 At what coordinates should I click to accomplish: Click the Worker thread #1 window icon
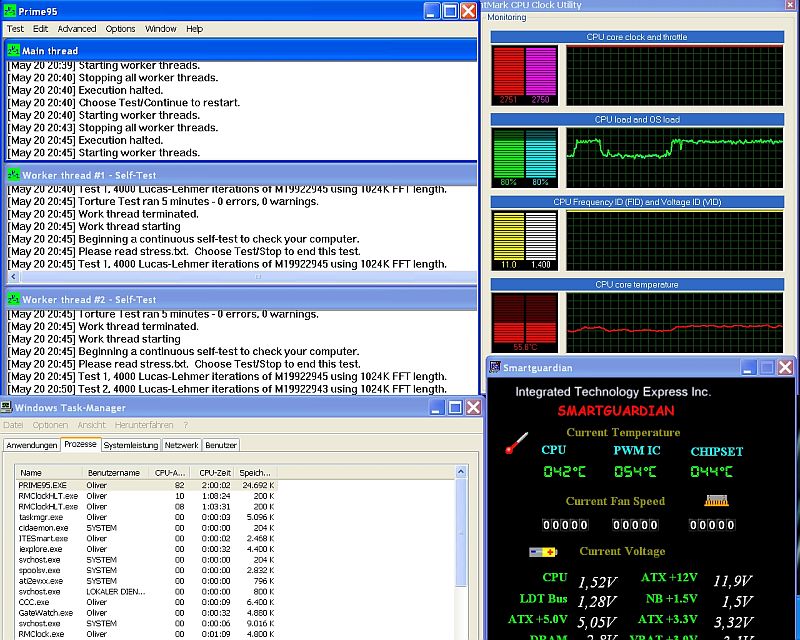pyautogui.click(x=13, y=175)
